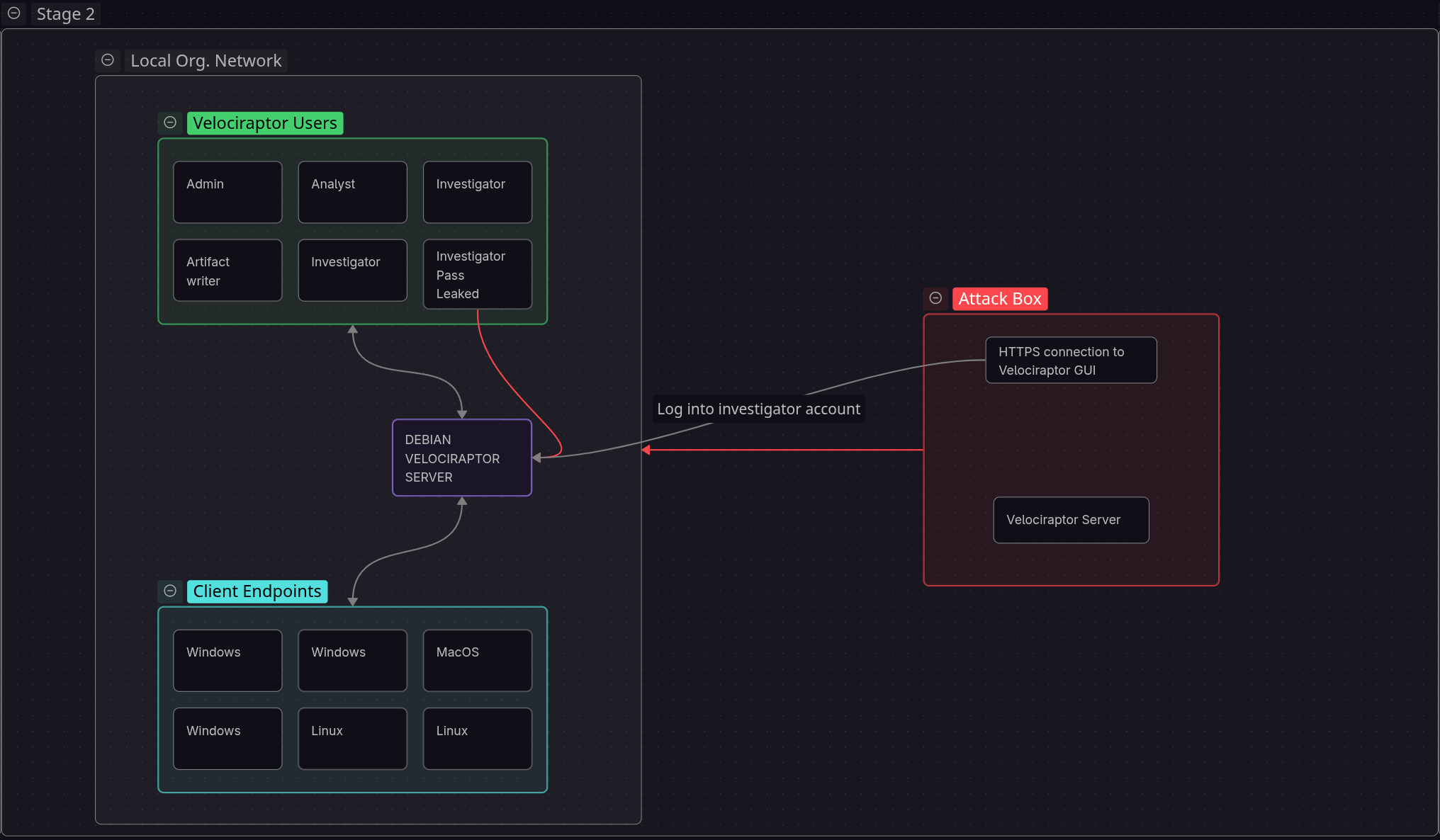This screenshot has height=840, width=1440.
Task: Select the Attack Box red label
Action: (x=1000, y=299)
